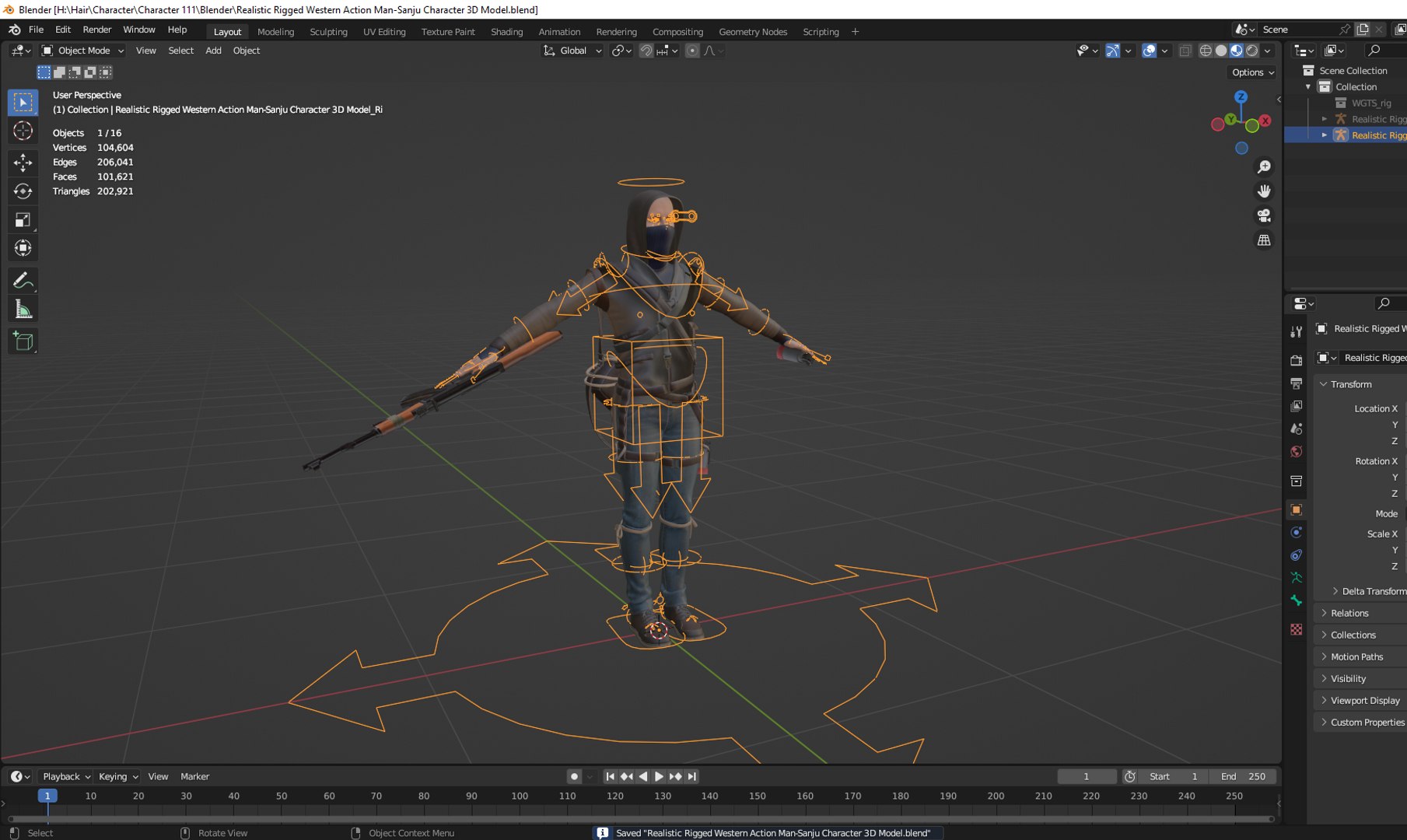Toggle solid viewport shading
This screenshot has height=840, width=1407.
pyautogui.click(x=1221, y=51)
